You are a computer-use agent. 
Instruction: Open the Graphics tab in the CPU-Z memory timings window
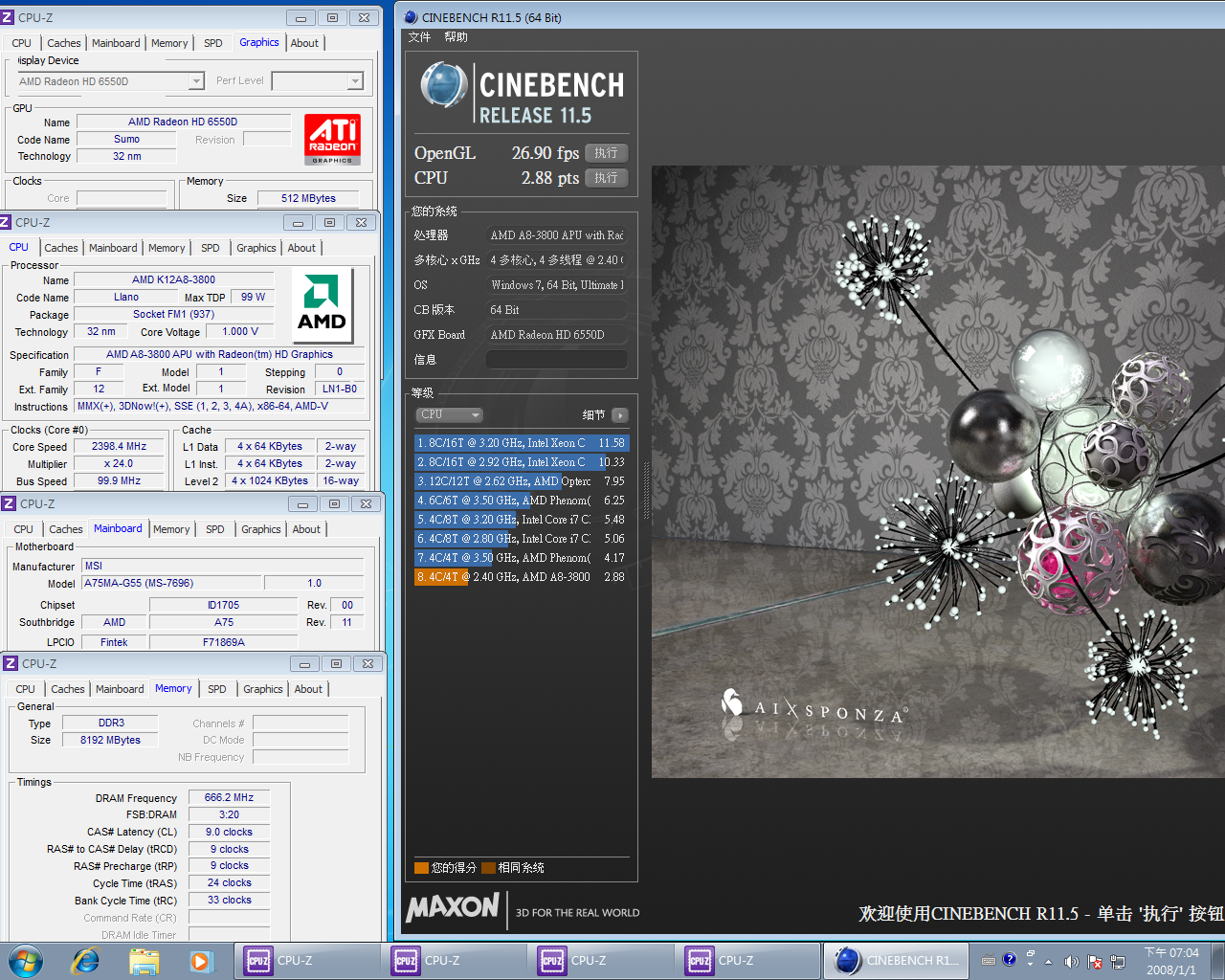click(x=263, y=689)
